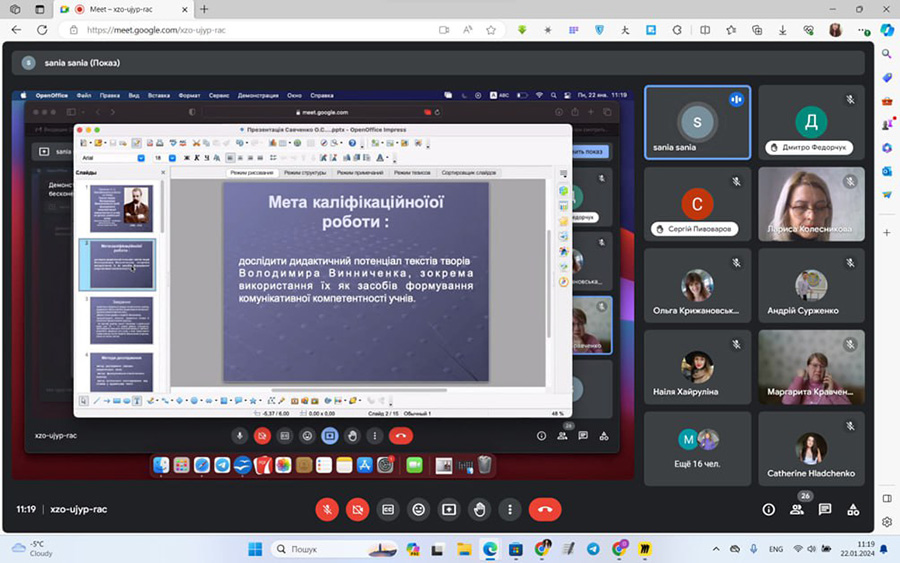Expand hidden system tray icons chevron
The width and height of the screenshot is (900, 563).
pos(716,549)
